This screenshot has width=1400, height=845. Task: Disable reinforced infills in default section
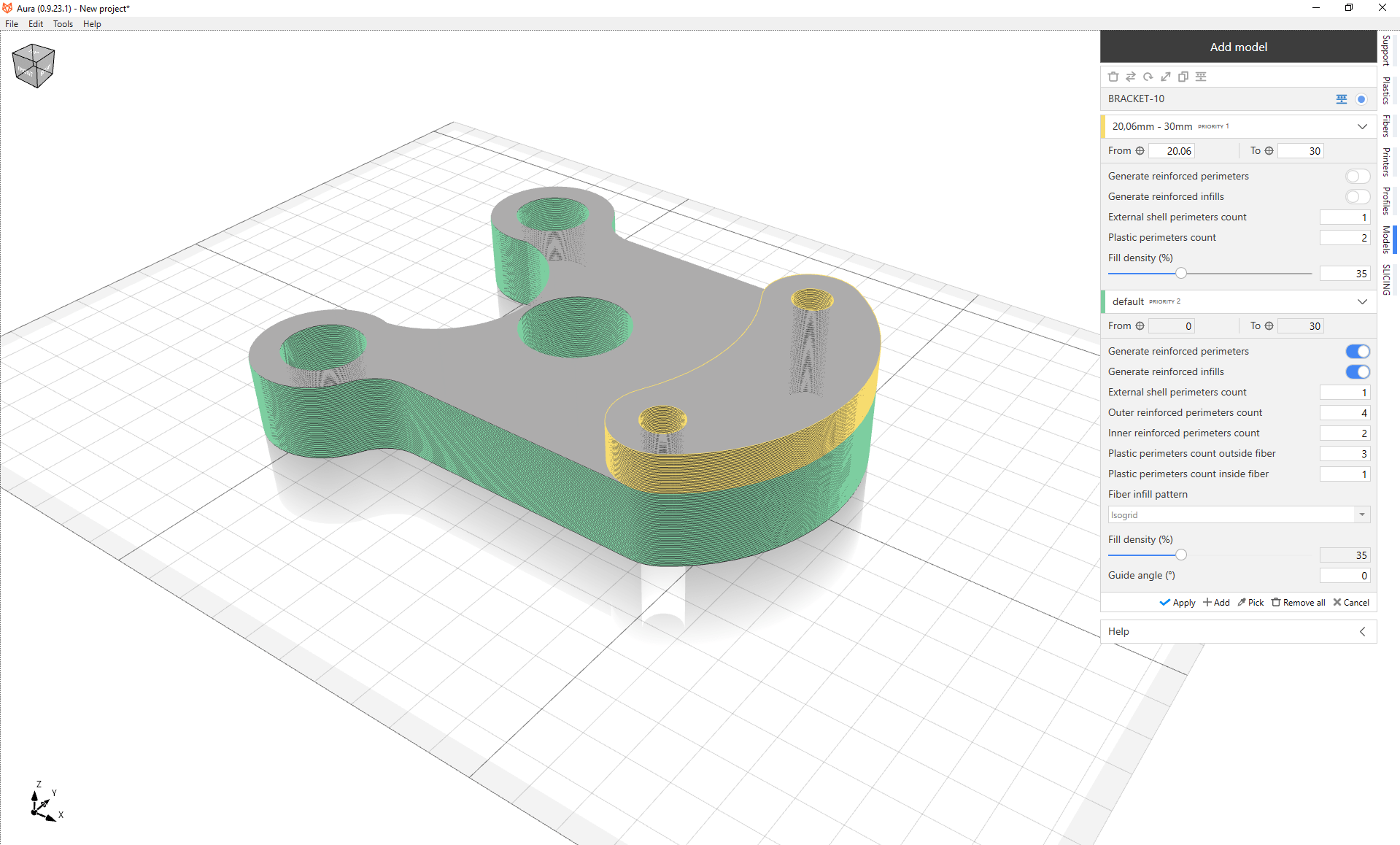[1358, 372]
